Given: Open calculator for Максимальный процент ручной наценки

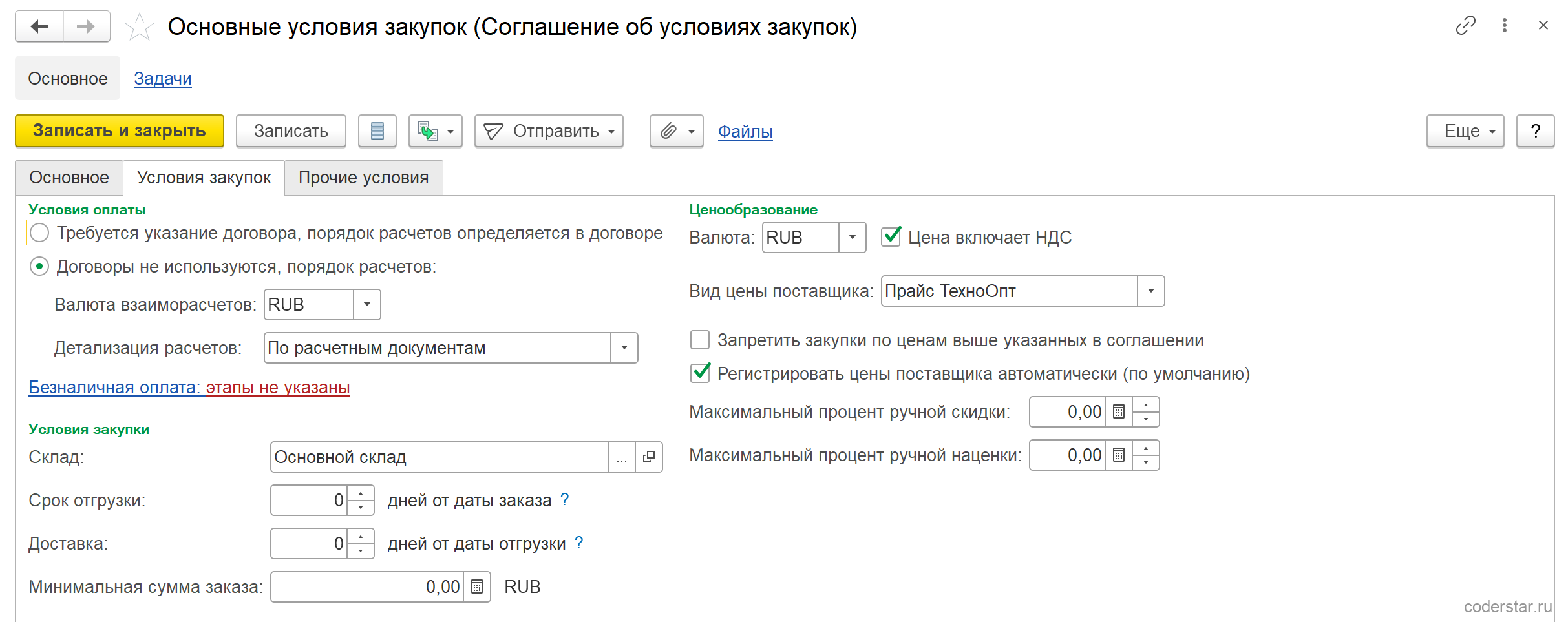Looking at the screenshot, I should [1119, 455].
